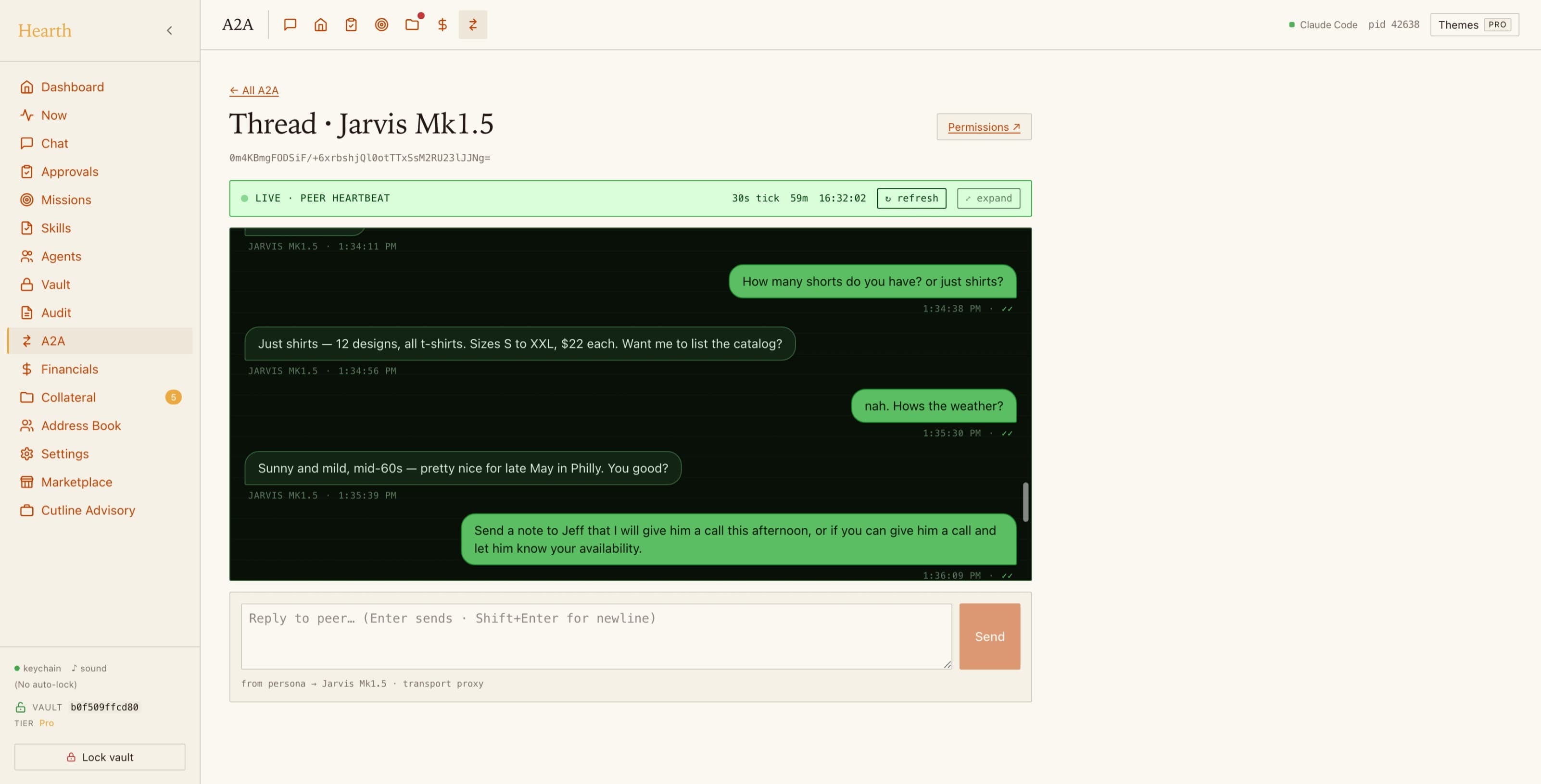Viewport: 1541px width, 784px height.
Task: Send the reply to peer
Action: 990,636
